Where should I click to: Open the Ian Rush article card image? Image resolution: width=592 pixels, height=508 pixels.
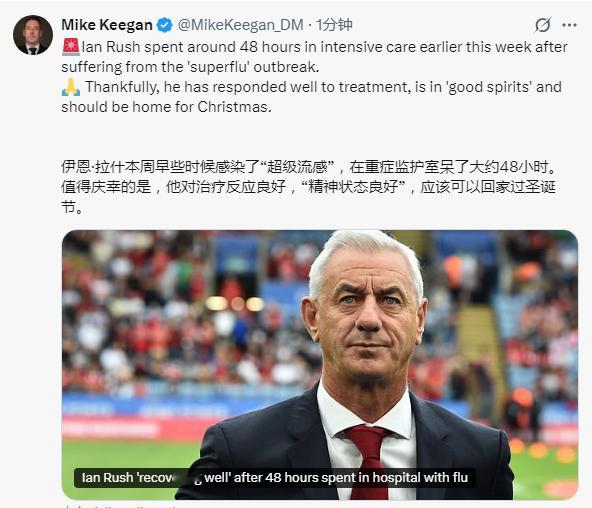(x=320, y=365)
